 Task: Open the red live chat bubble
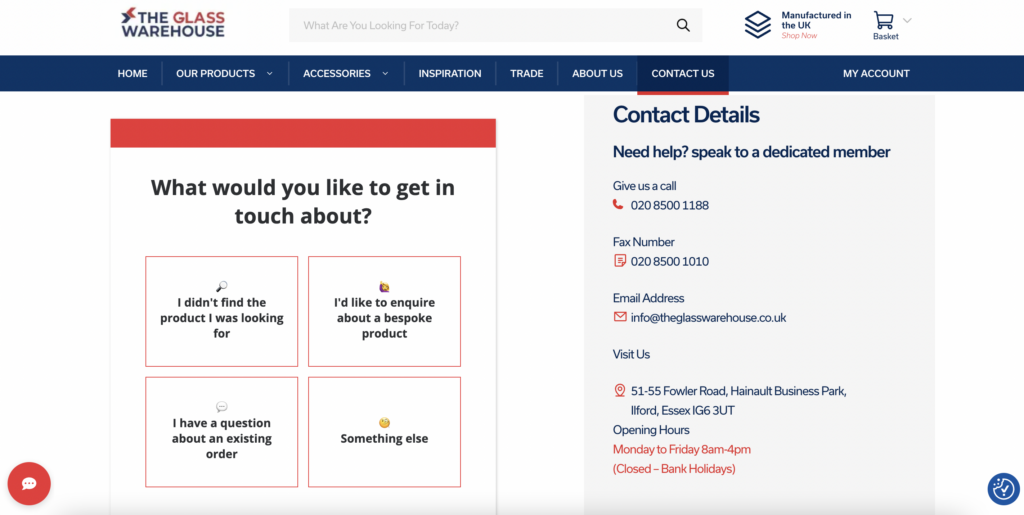pos(29,484)
